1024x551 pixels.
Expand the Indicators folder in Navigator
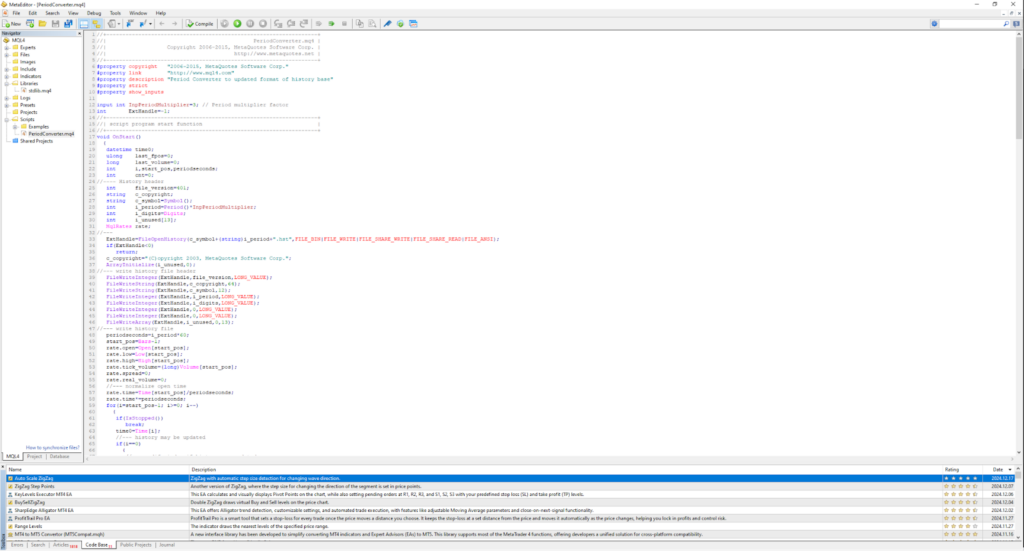click(7, 76)
